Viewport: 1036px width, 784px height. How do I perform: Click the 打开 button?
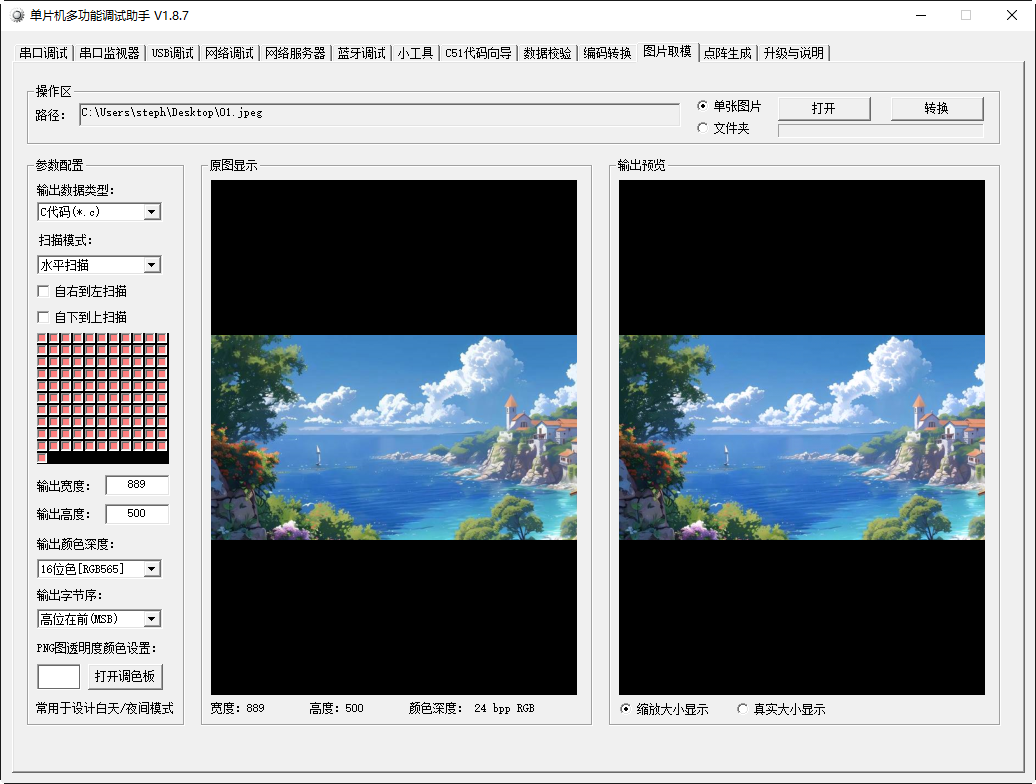(824, 108)
